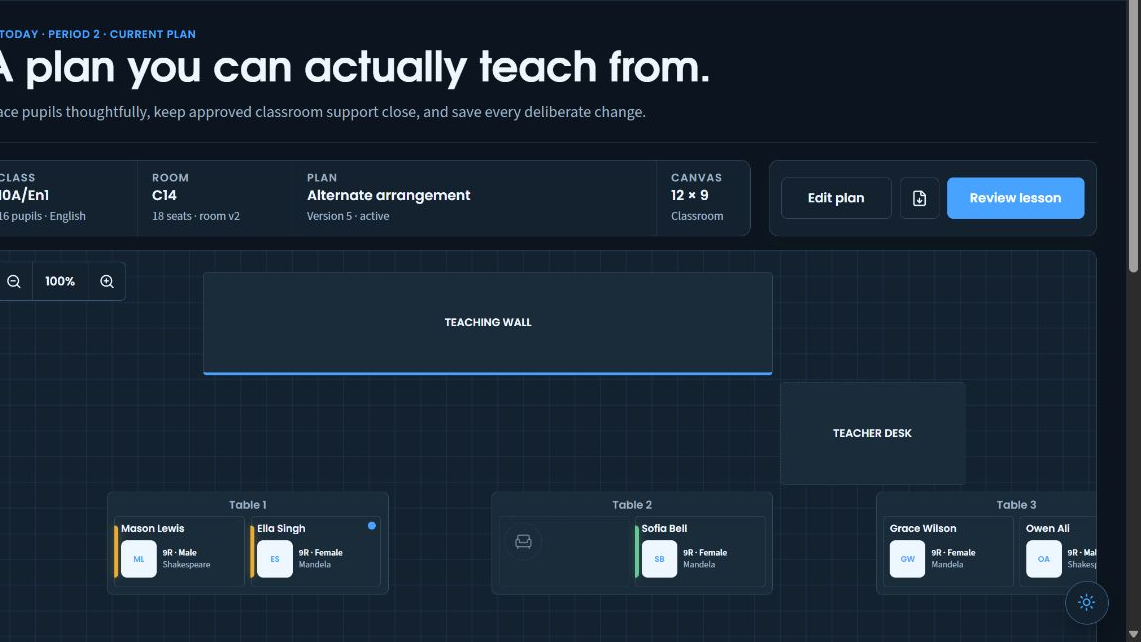Click the OA avatar for Owen Ali
This screenshot has width=1141, height=642.
[1043, 559]
